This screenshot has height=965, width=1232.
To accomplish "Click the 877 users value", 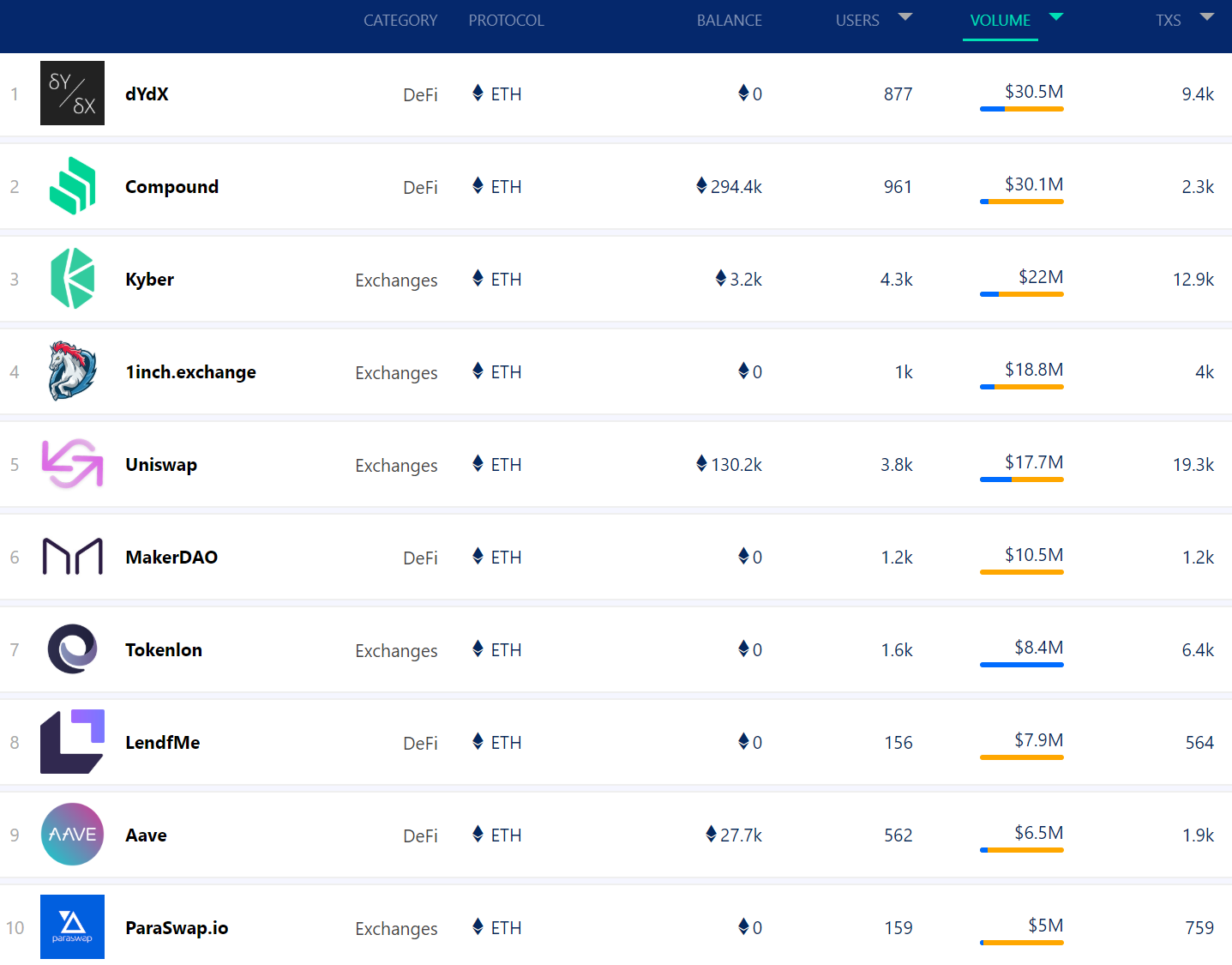I will point(898,93).
